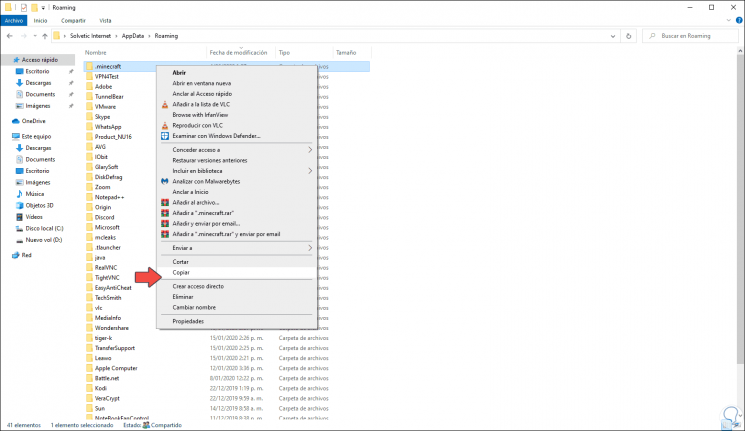Select Este equipo in the sidebar
Image resolution: width=745 pixels, height=431 pixels.
pos(36,136)
